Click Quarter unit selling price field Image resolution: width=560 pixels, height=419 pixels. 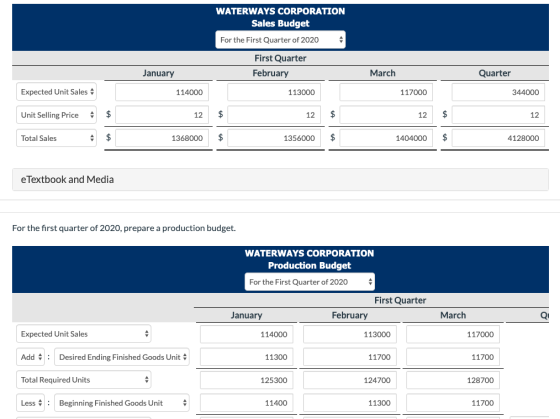tap(498, 115)
